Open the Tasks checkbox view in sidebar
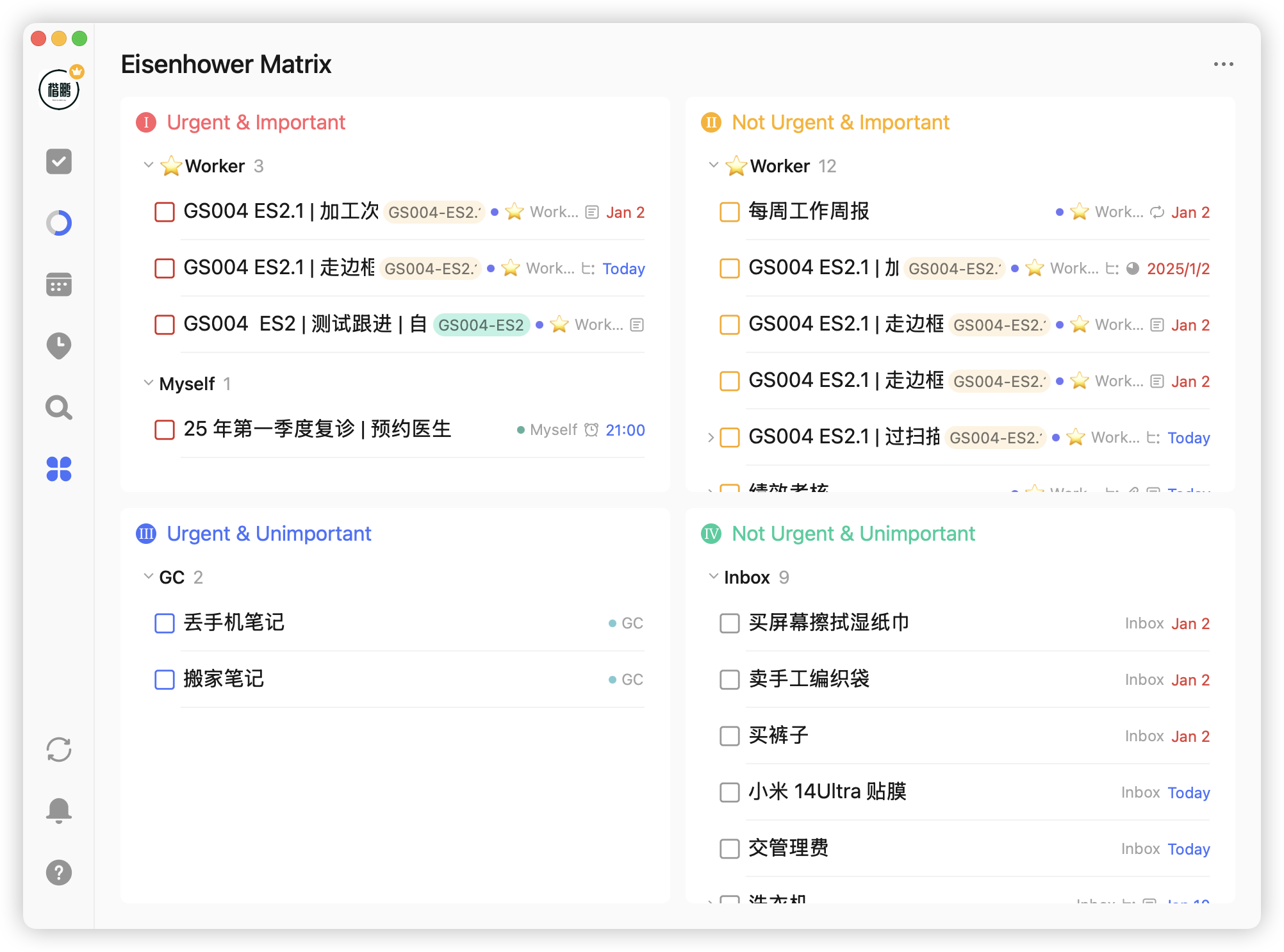Screen dimensions: 1284x952 [x=59, y=161]
